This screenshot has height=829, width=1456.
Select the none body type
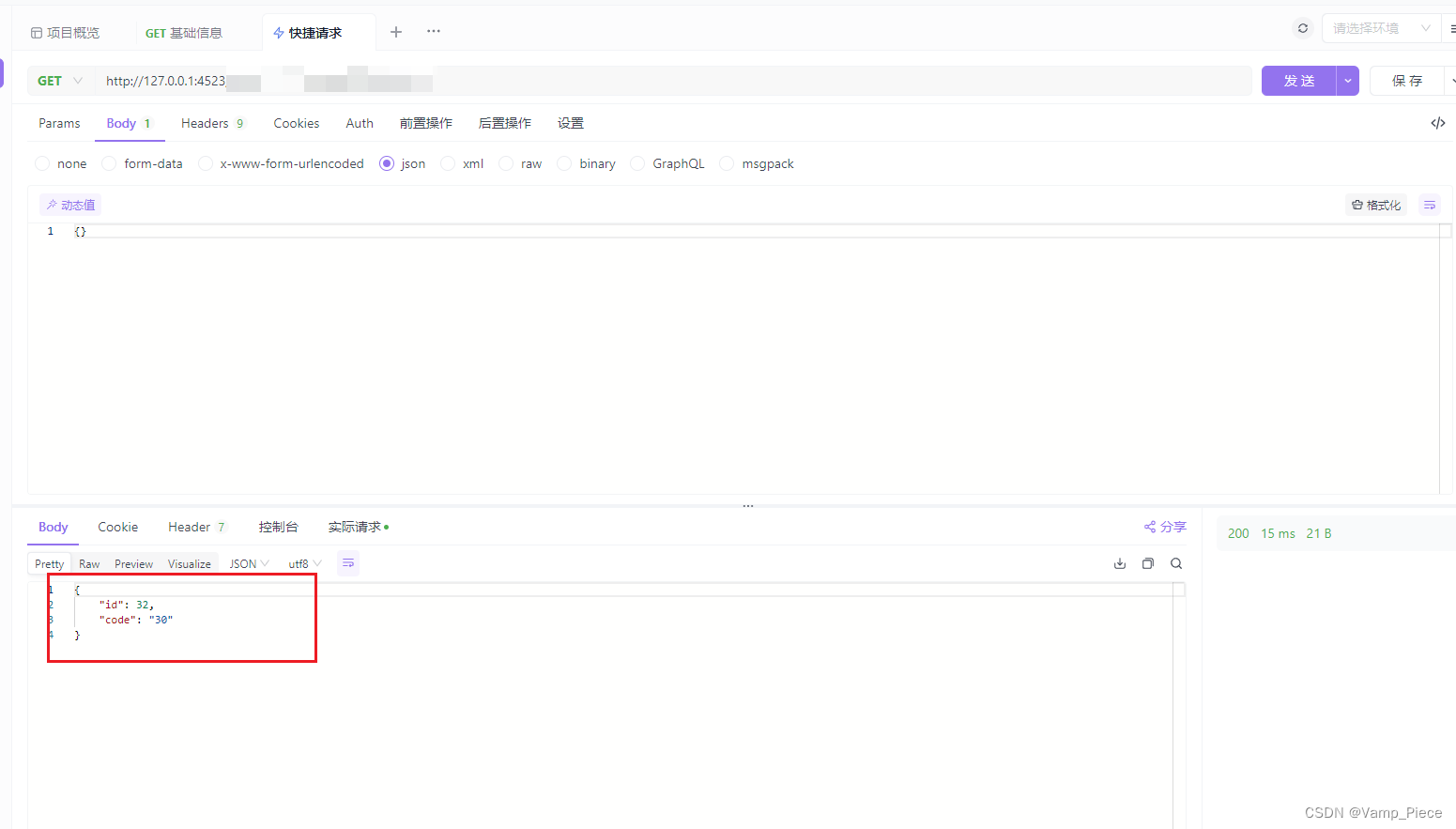pyautogui.click(x=61, y=163)
